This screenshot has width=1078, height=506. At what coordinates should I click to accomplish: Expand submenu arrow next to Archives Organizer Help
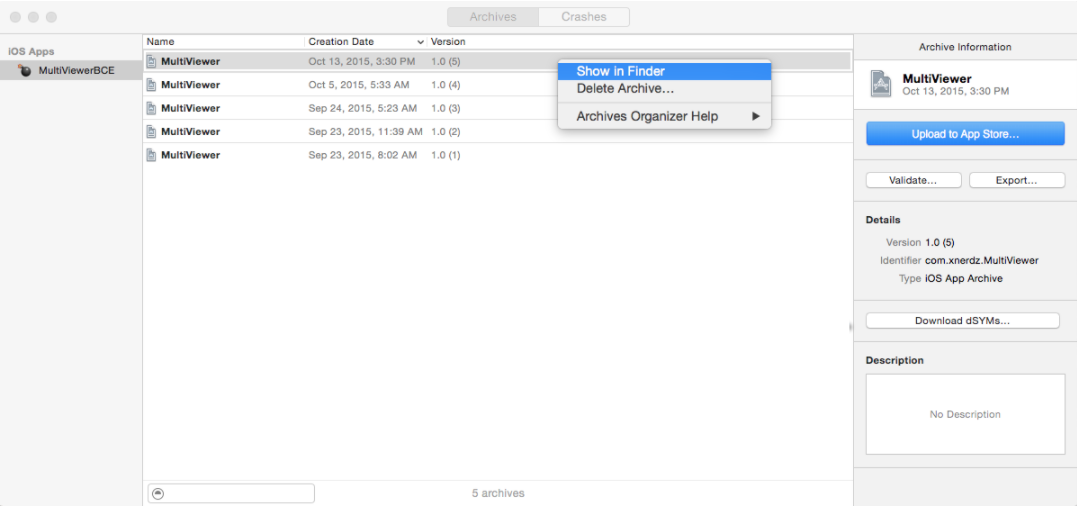pyautogui.click(x=756, y=116)
